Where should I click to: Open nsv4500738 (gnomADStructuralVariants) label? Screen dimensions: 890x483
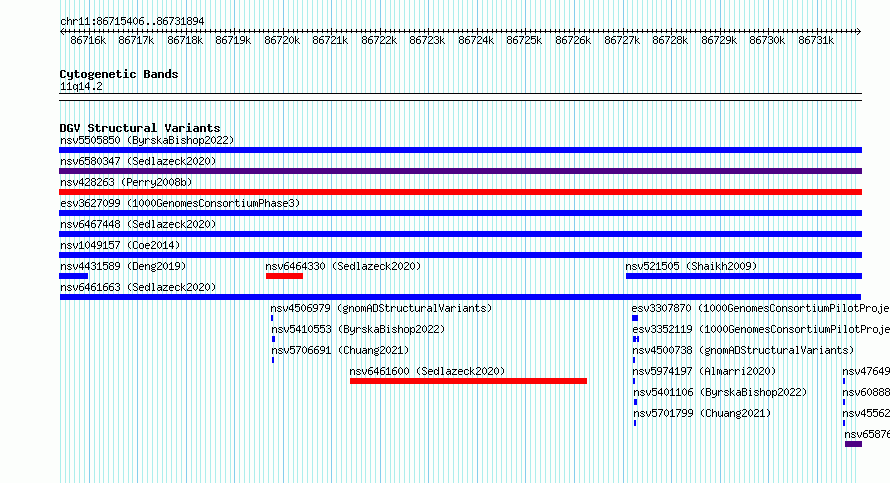[744, 350]
